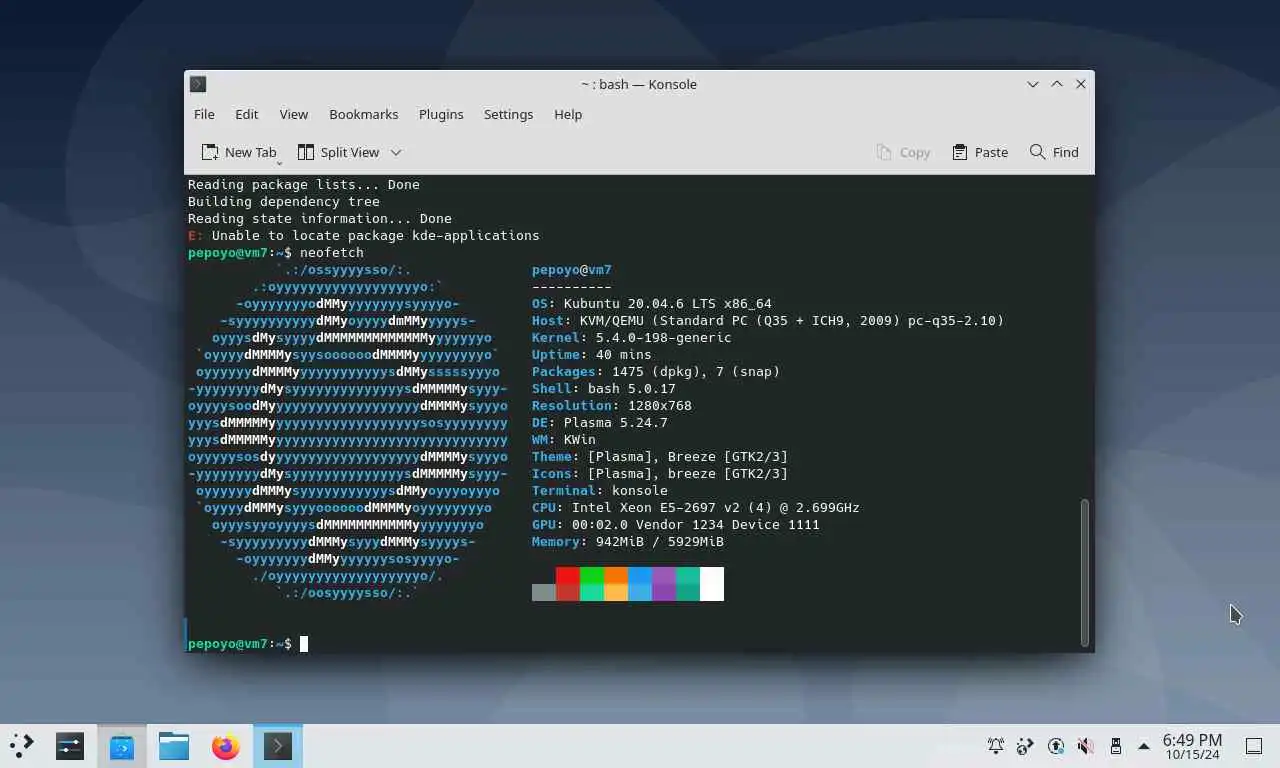Expand the New Tab dropdown arrow
Viewport: 1280px width, 768px height.
click(x=279, y=162)
